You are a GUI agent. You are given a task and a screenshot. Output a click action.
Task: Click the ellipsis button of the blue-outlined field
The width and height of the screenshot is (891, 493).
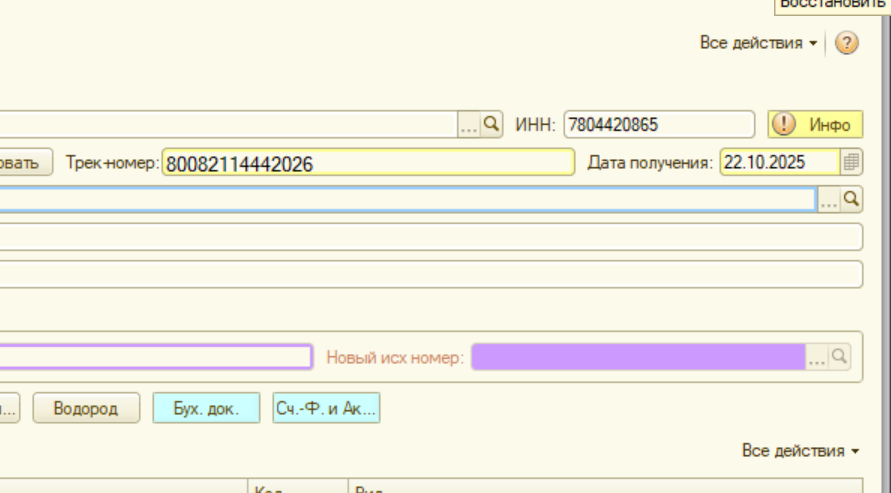tap(828, 199)
